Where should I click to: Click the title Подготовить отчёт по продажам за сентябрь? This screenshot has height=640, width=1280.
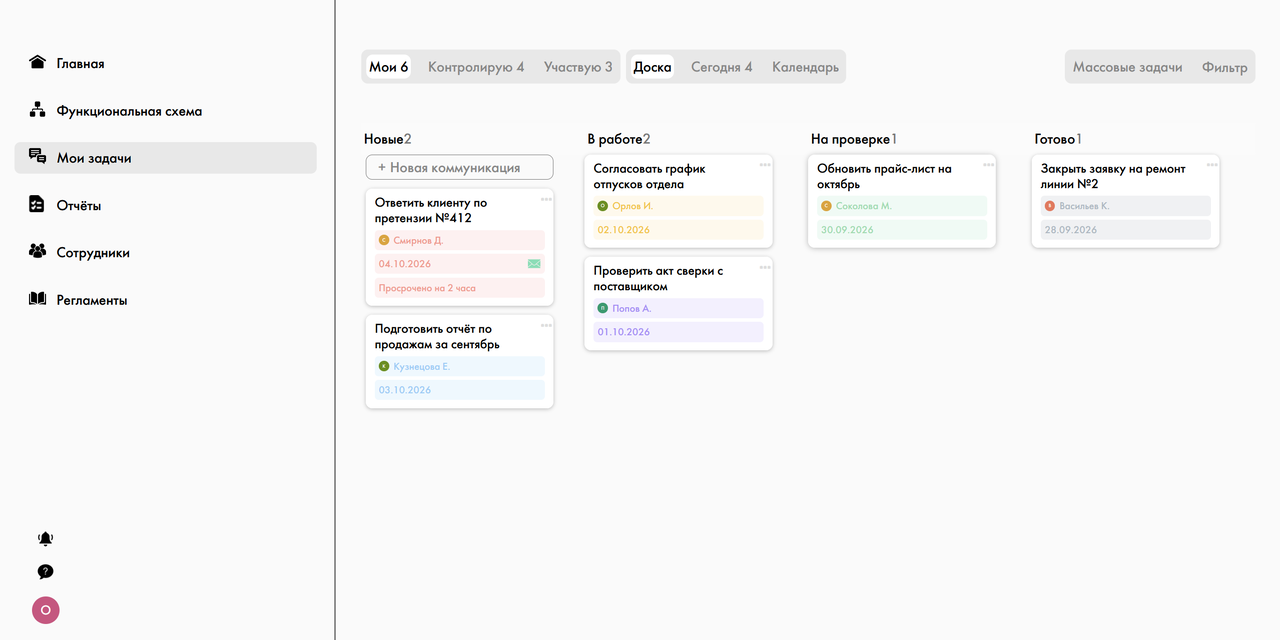tap(437, 336)
